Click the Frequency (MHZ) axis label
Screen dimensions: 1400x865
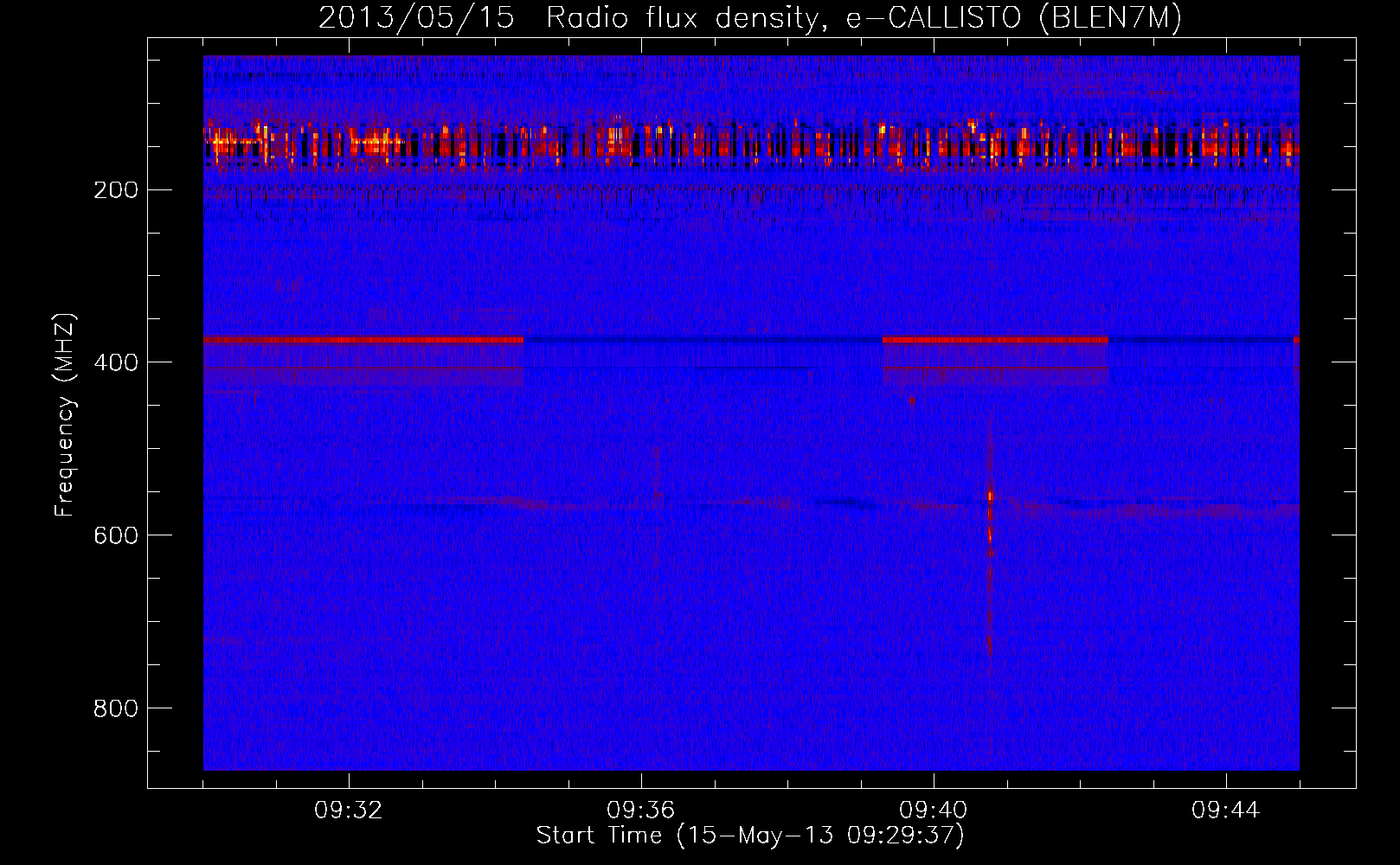click(65, 414)
